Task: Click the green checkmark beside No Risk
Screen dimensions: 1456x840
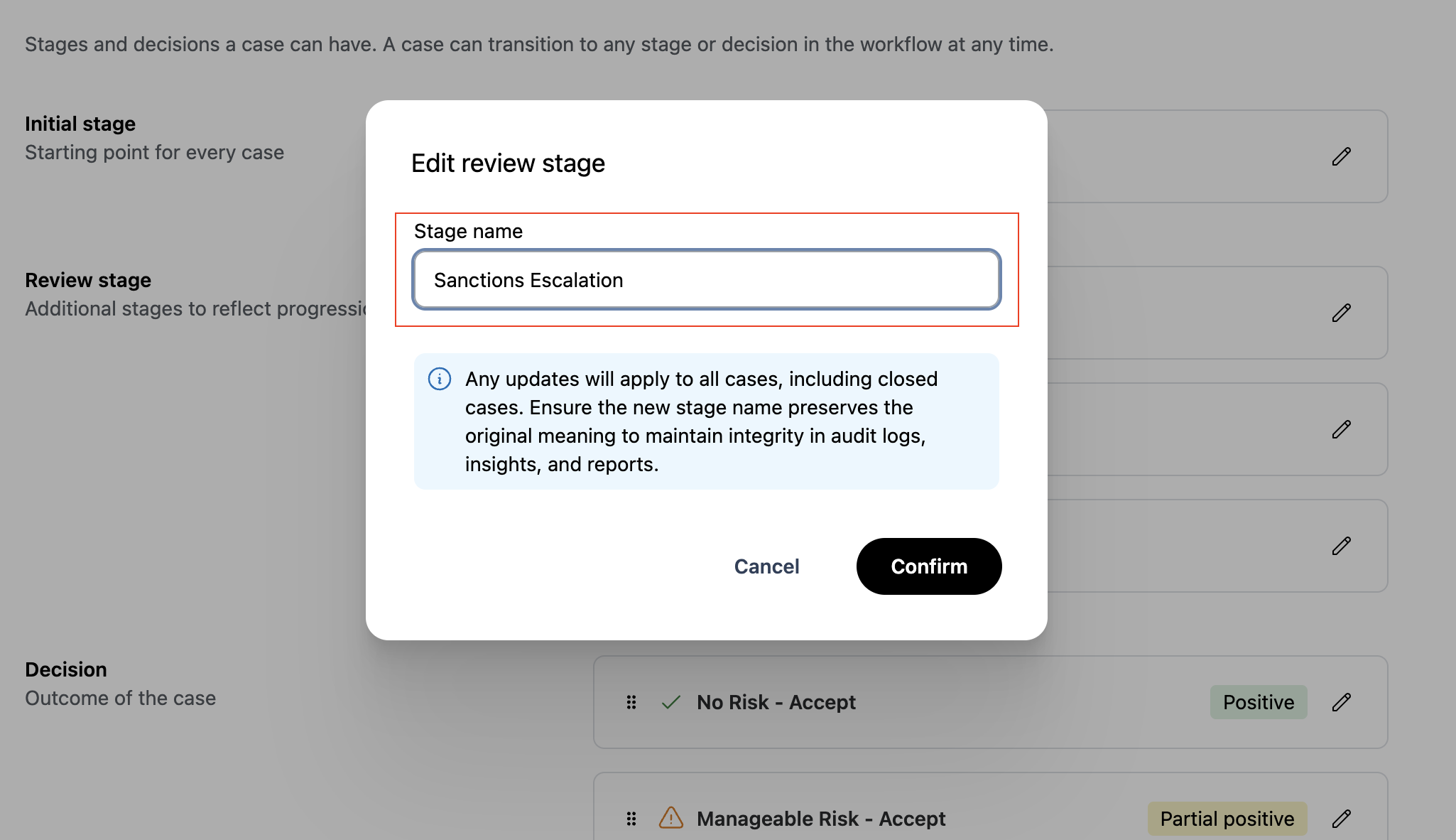Action: pos(670,702)
